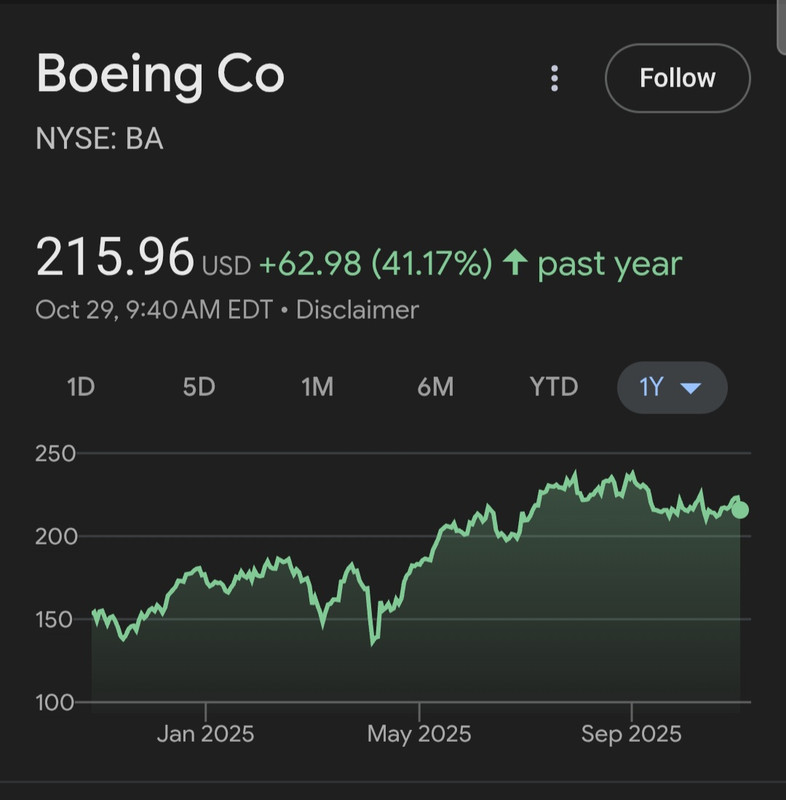The width and height of the screenshot is (786, 800).
Task: Switch to the 1M chart range
Action: click(317, 387)
